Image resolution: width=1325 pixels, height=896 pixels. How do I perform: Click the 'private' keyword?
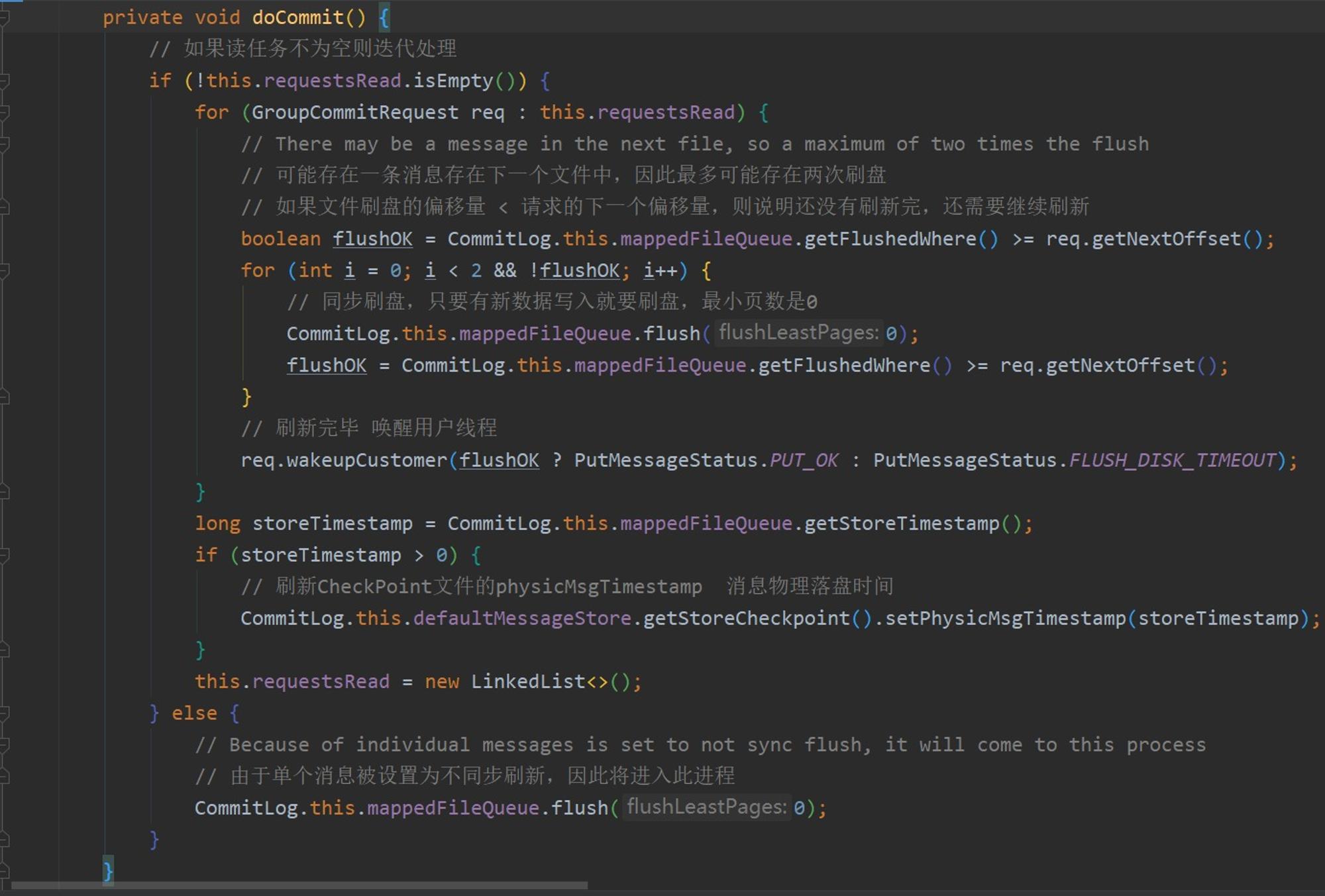(142, 18)
